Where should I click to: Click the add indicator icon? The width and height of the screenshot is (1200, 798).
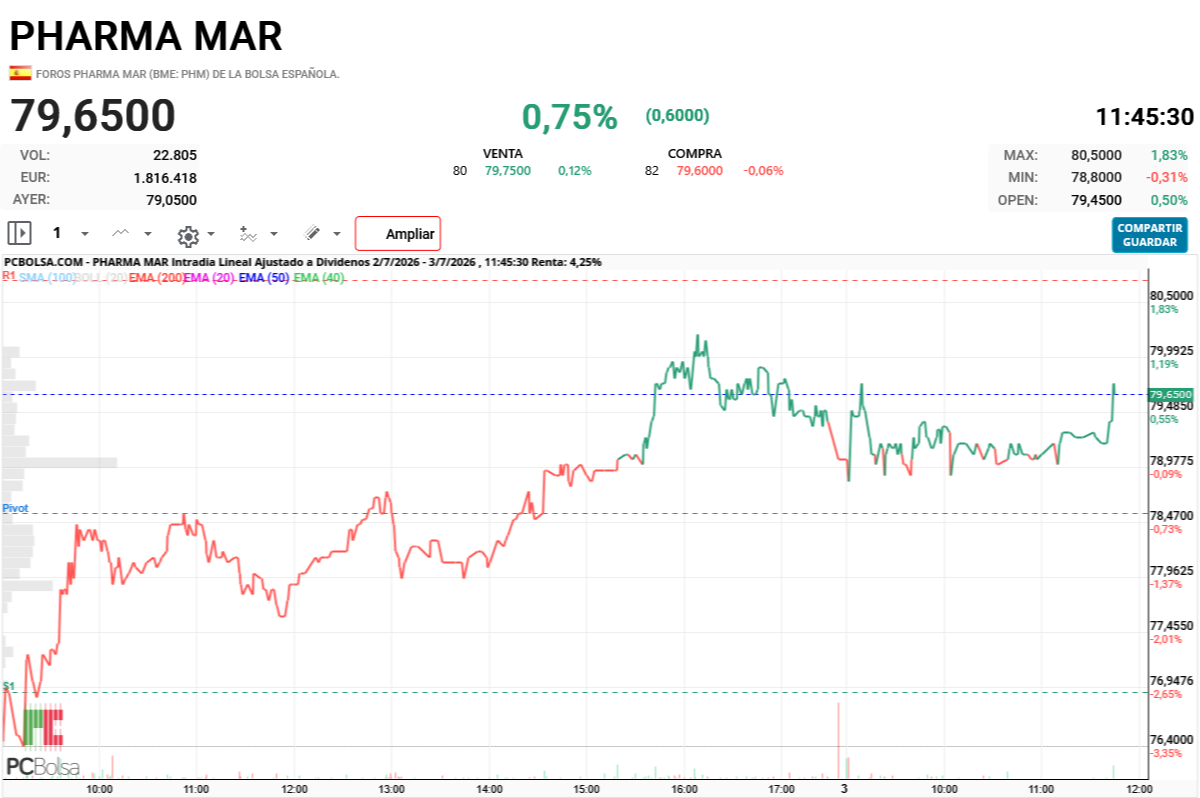248,233
